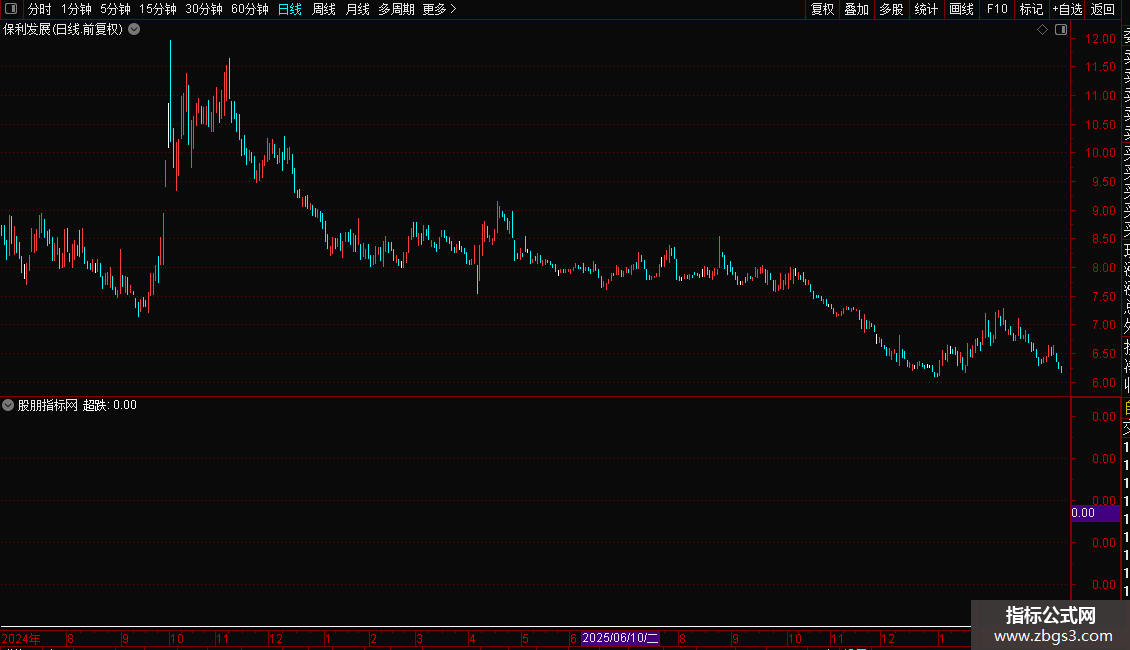Click the diamond icon in chart corner

[1042, 30]
